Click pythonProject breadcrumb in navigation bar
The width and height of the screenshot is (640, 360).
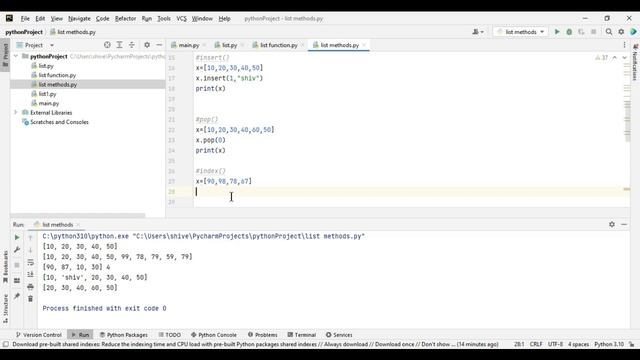[x=24, y=32]
